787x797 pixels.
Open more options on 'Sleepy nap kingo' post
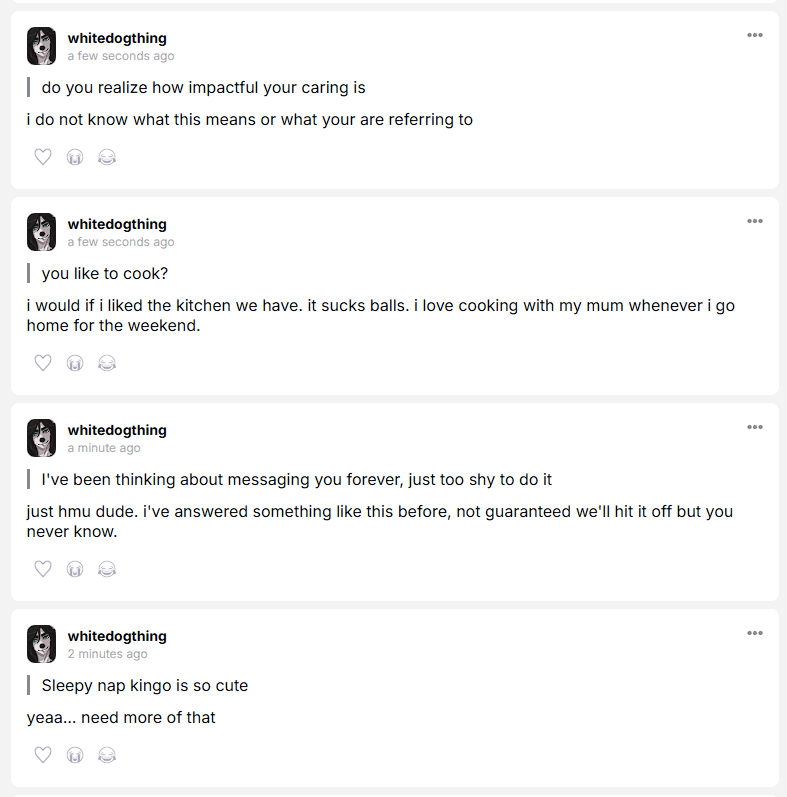[x=755, y=633]
